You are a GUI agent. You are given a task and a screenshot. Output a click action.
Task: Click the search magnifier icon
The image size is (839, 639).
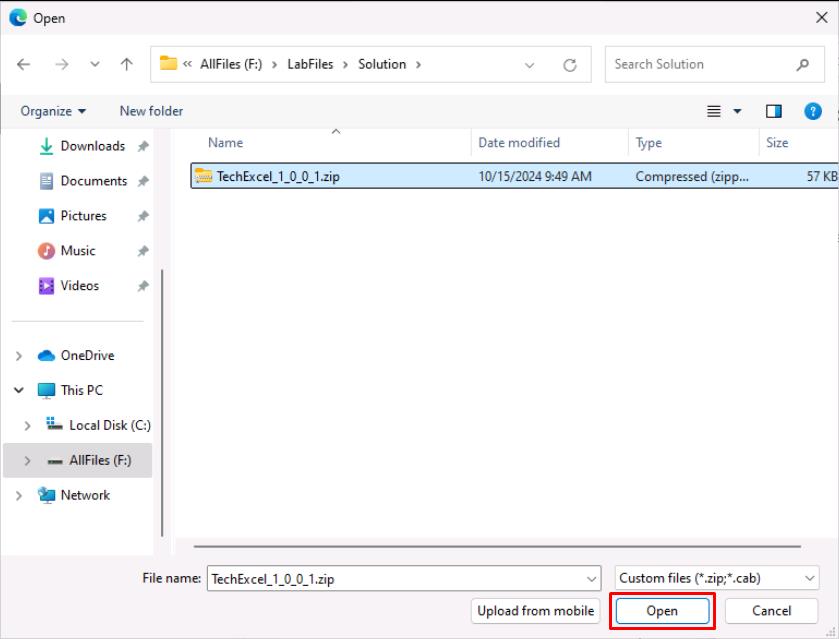coord(803,64)
